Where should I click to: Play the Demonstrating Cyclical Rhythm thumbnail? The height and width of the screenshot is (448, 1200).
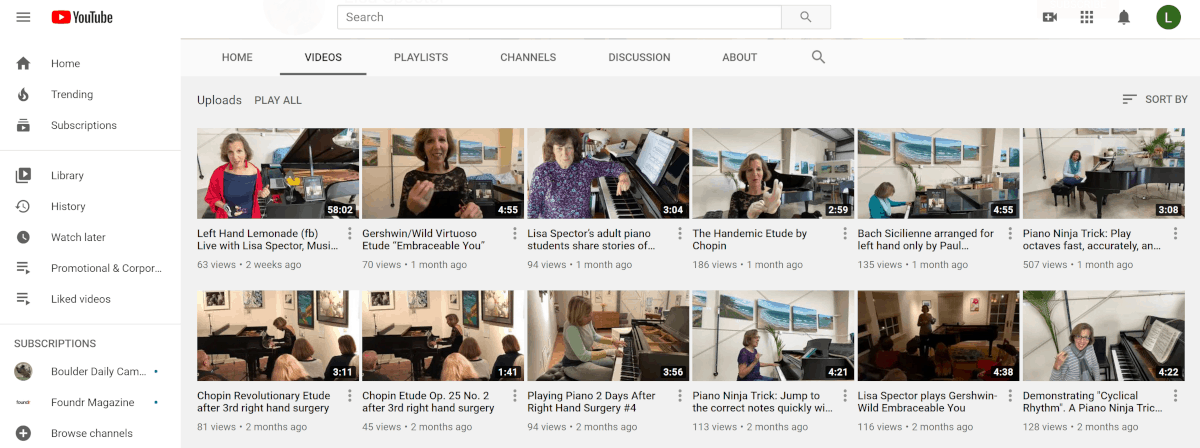(x=1103, y=336)
